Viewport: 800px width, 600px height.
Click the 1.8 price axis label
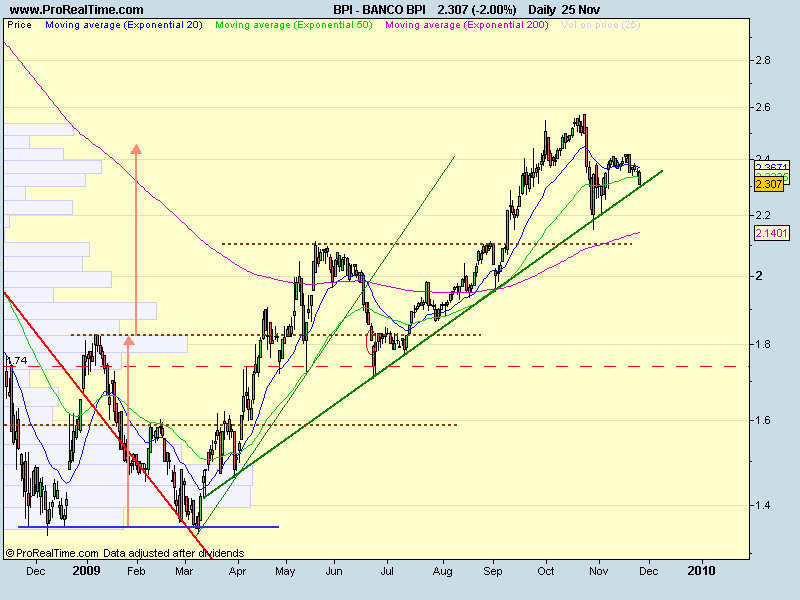click(763, 344)
